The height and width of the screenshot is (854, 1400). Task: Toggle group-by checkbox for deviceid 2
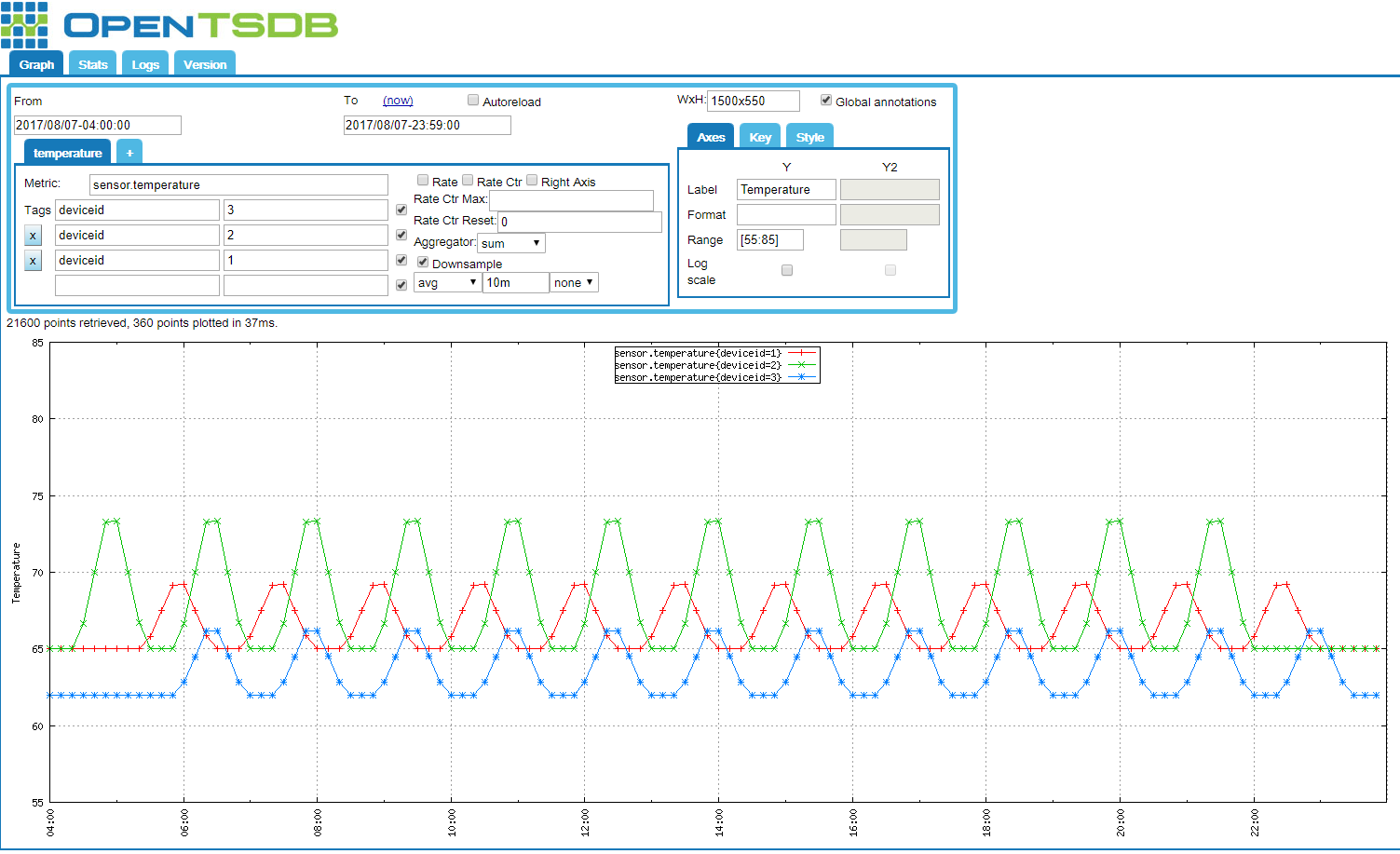(401, 236)
